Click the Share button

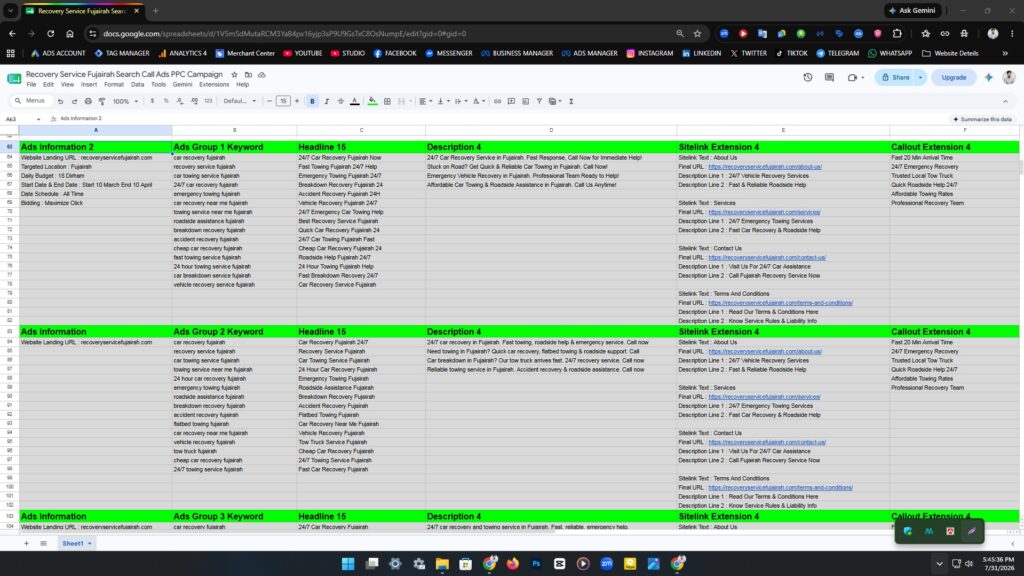[895, 77]
